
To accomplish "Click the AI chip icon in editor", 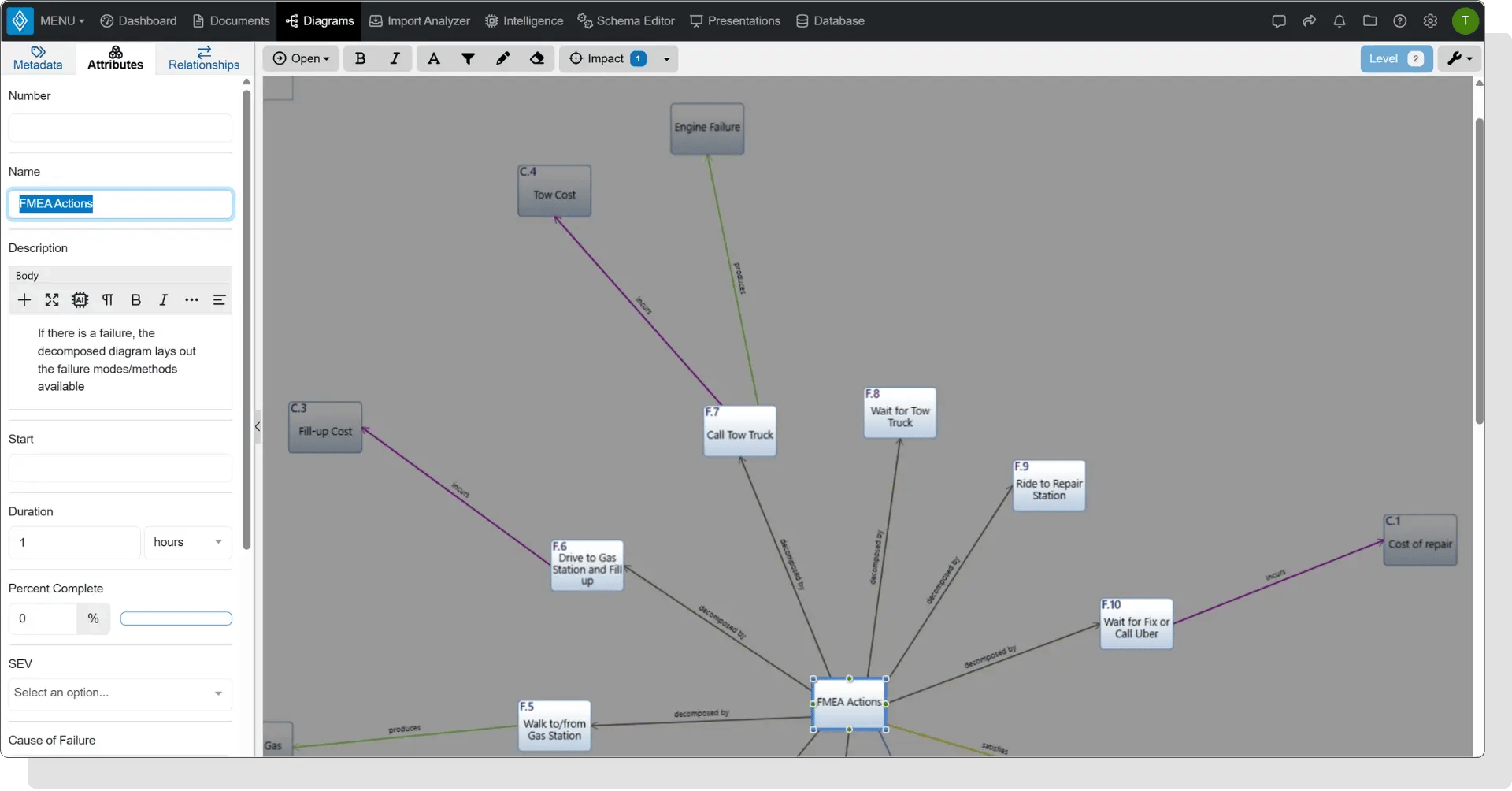I will pos(80,300).
